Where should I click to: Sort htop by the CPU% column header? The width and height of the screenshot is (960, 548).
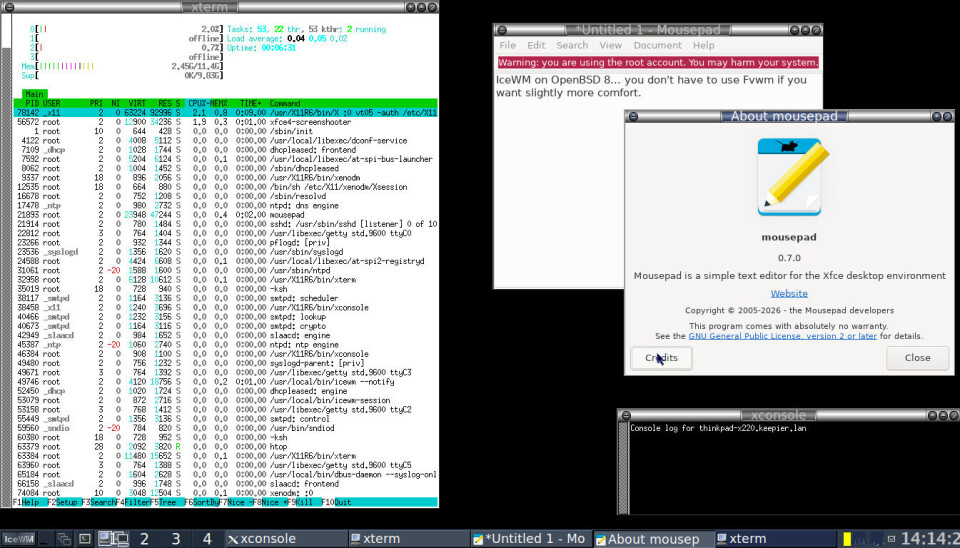pyautogui.click(x=199, y=103)
